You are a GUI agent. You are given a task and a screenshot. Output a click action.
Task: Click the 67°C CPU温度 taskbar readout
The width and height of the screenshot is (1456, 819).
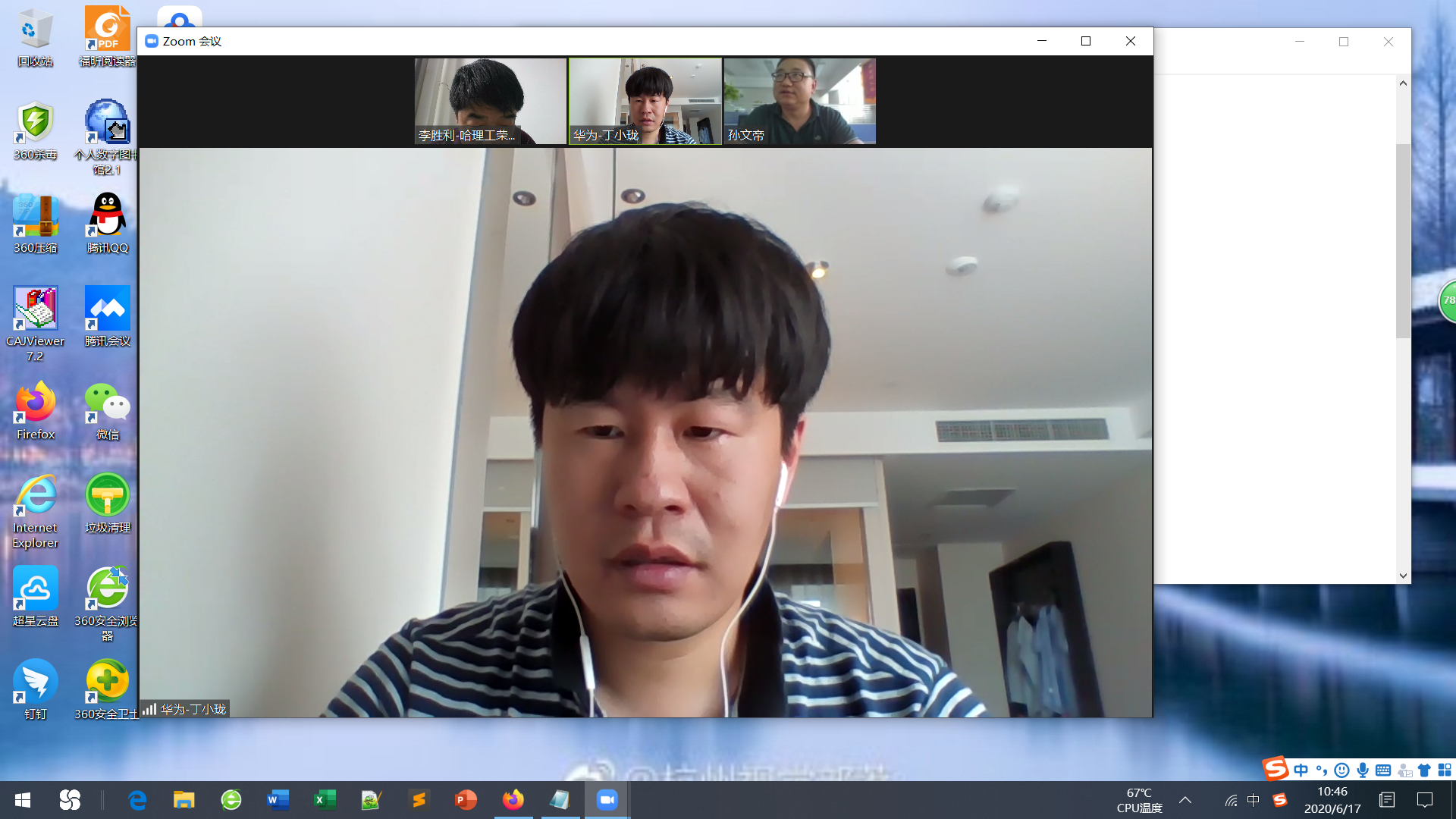coord(1139,800)
